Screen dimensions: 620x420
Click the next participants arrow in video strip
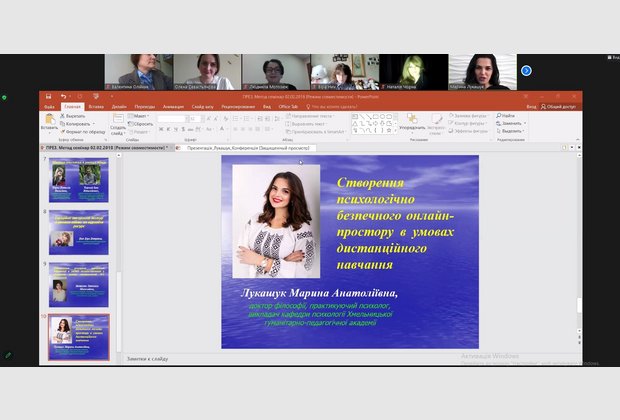click(x=526, y=70)
